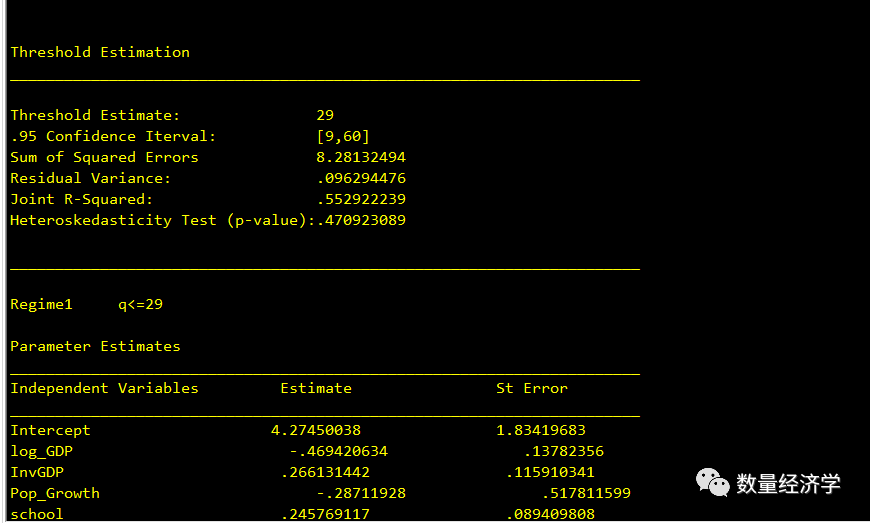The height and width of the screenshot is (523, 870).
Task: Click the WeChat logo watermark icon
Action: [x=712, y=483]
